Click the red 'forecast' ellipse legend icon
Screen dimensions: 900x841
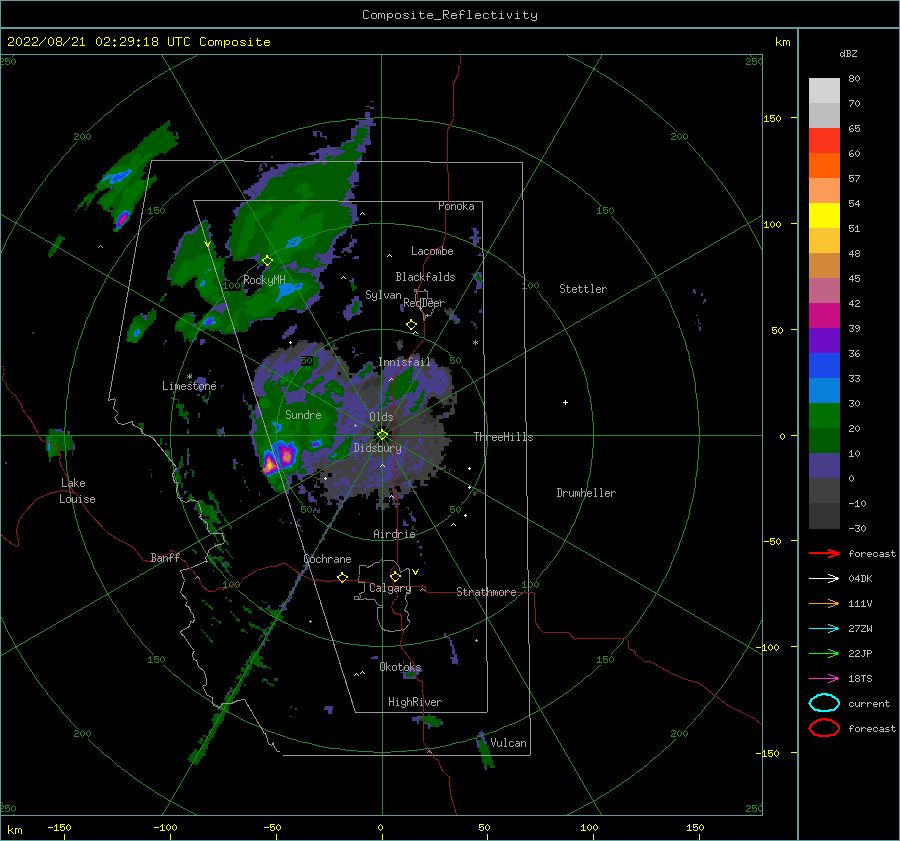click(824, 728)
